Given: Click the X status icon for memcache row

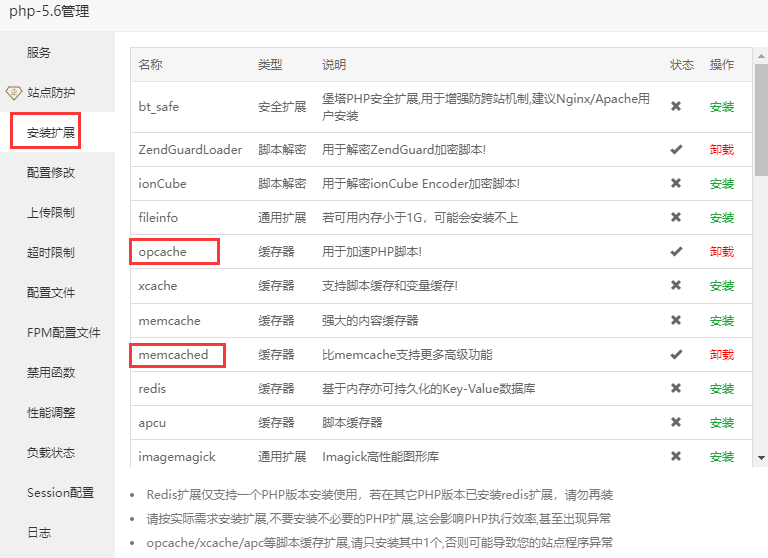Looking at the screenshot, I should tap(676, 320).
